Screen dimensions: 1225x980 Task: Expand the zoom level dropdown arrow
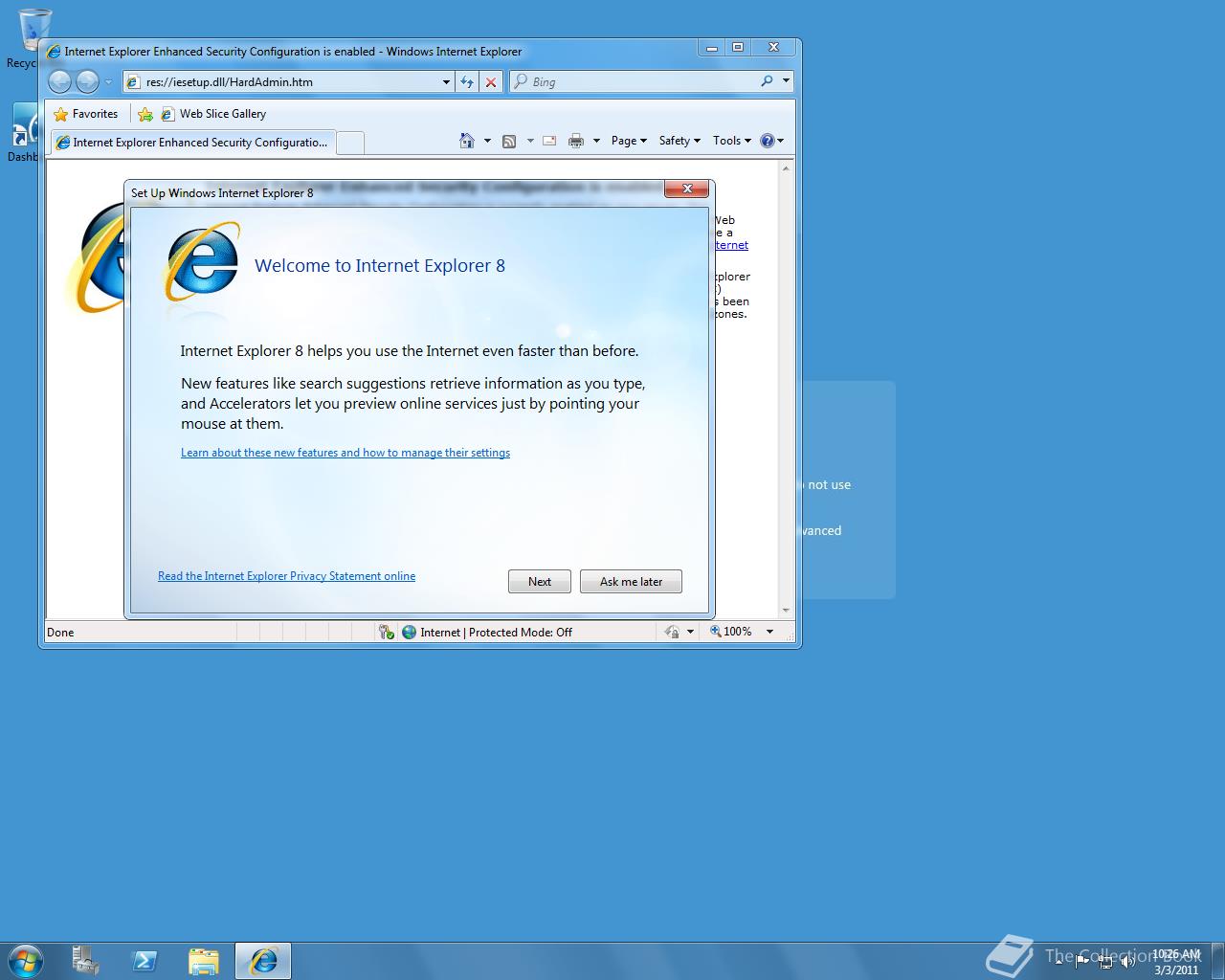pos(769,632)
